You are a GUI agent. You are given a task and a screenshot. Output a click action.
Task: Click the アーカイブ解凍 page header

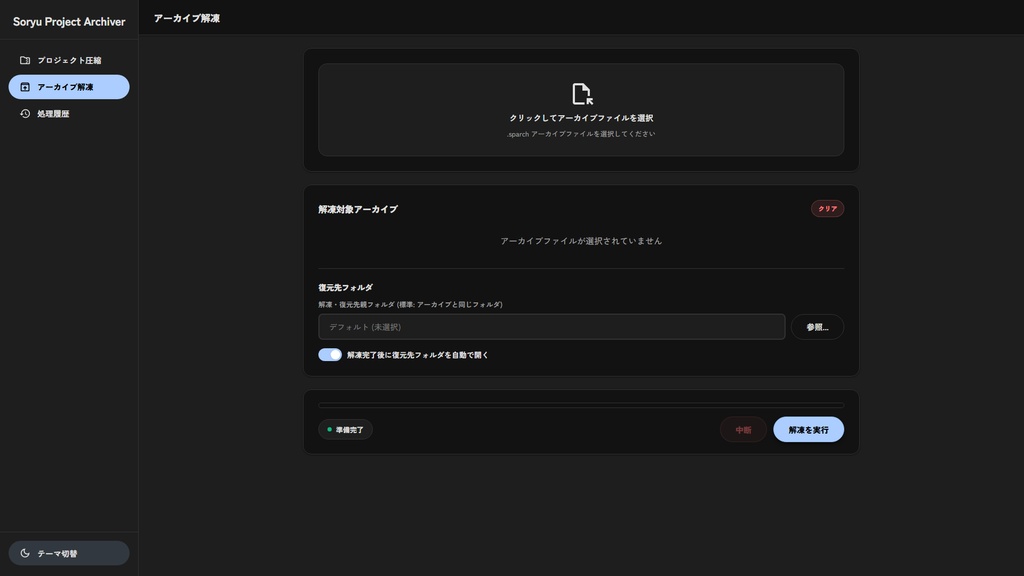[x=187, y=18]
